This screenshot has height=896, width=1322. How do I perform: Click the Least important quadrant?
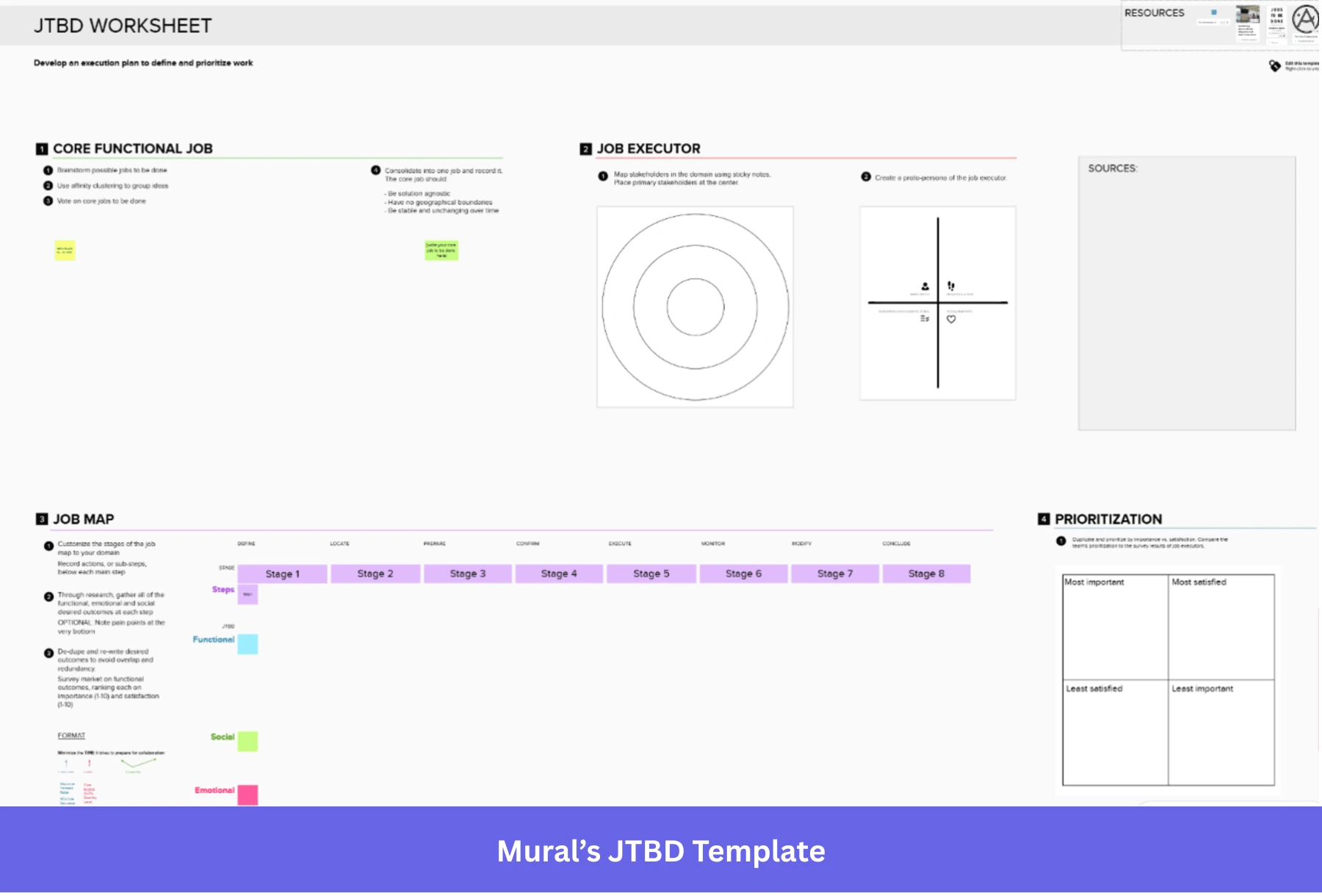1221,732
